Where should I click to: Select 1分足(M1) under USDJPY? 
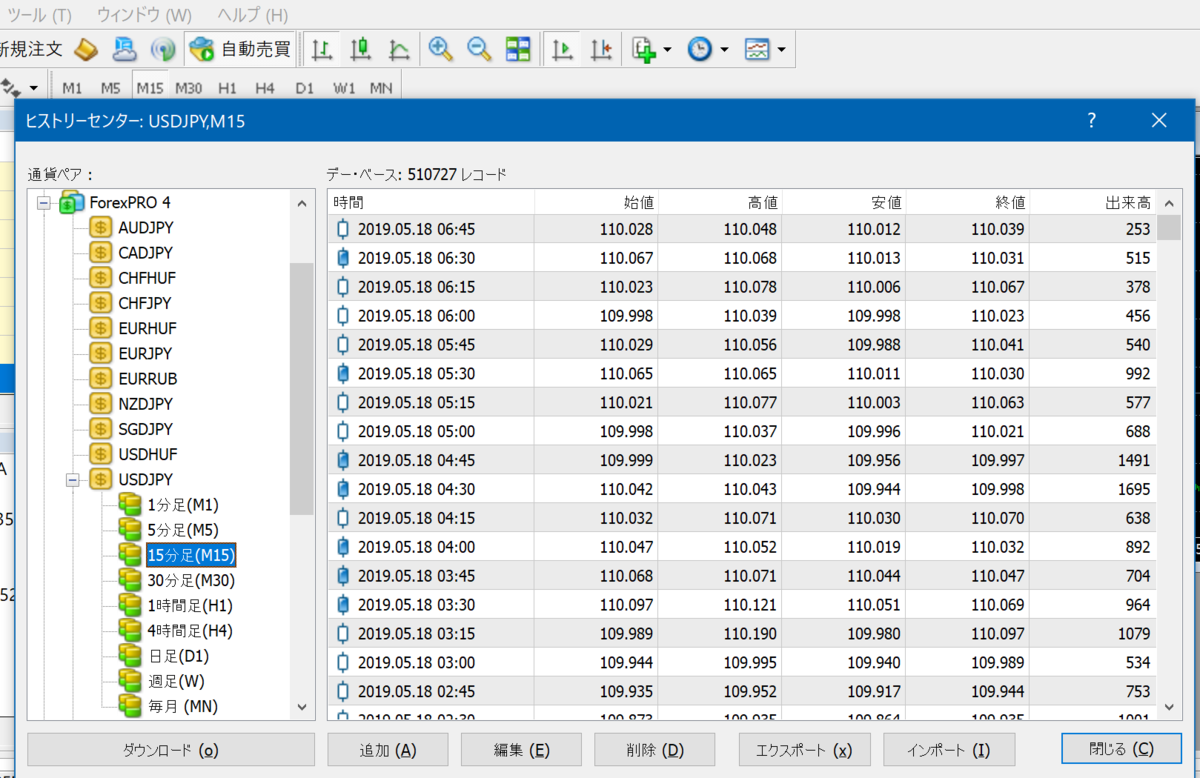click(182, 504)
